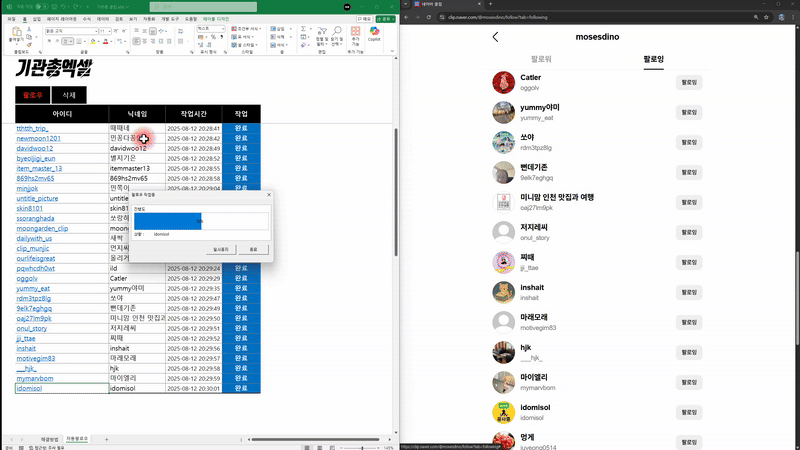
Task: Click the Normal view status bar icon
Action: [307, 447]
